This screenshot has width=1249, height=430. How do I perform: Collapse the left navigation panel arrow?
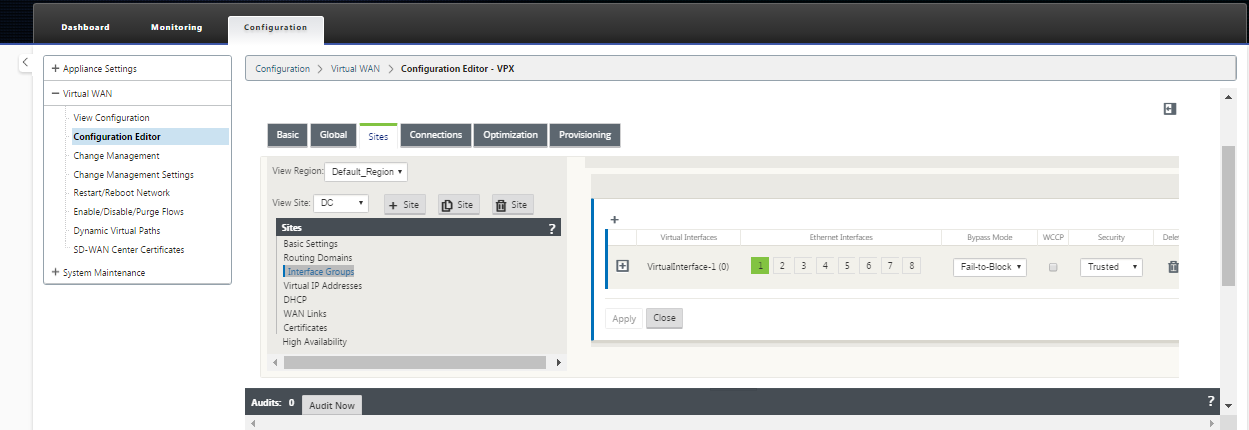[26, 63]
